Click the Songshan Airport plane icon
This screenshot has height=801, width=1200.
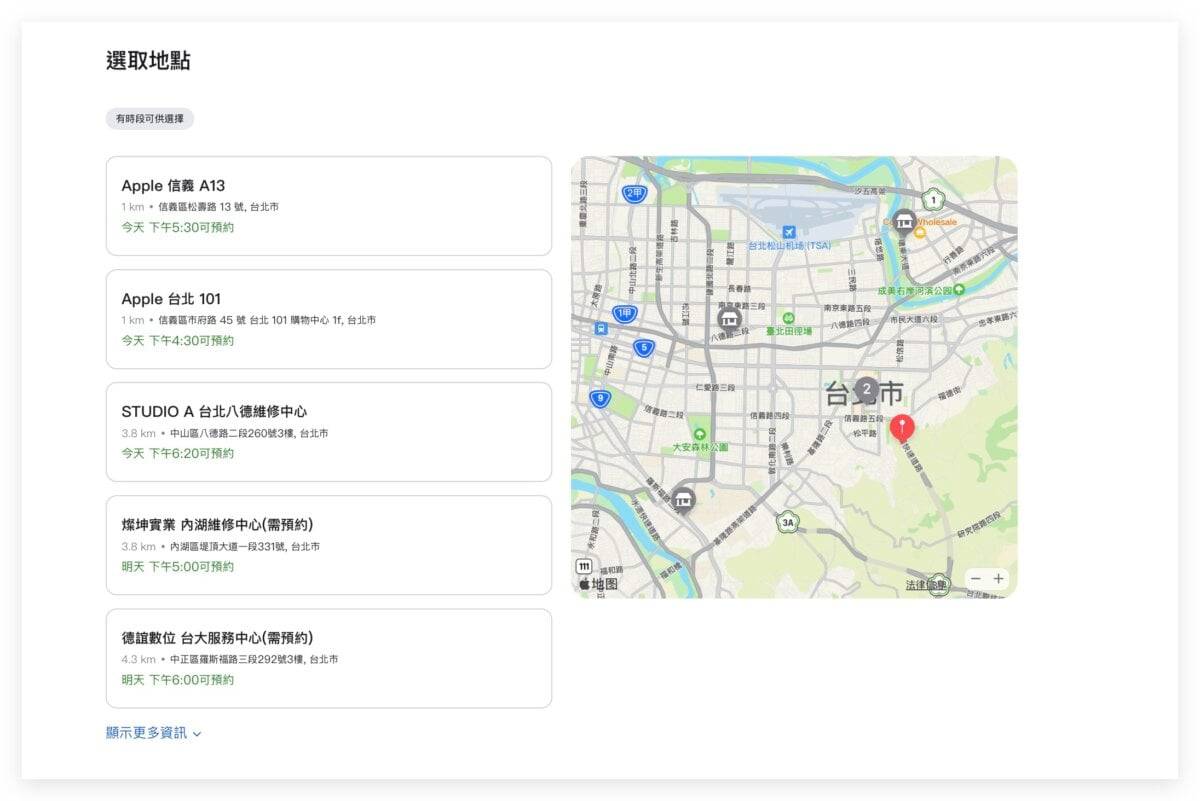[x=789, y=232]
